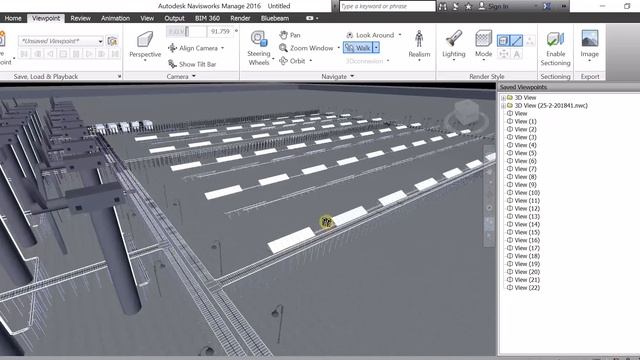This screenshot has height=360, width=640.
Task: Open the render Mode cube menu
Action: (484, 46)
